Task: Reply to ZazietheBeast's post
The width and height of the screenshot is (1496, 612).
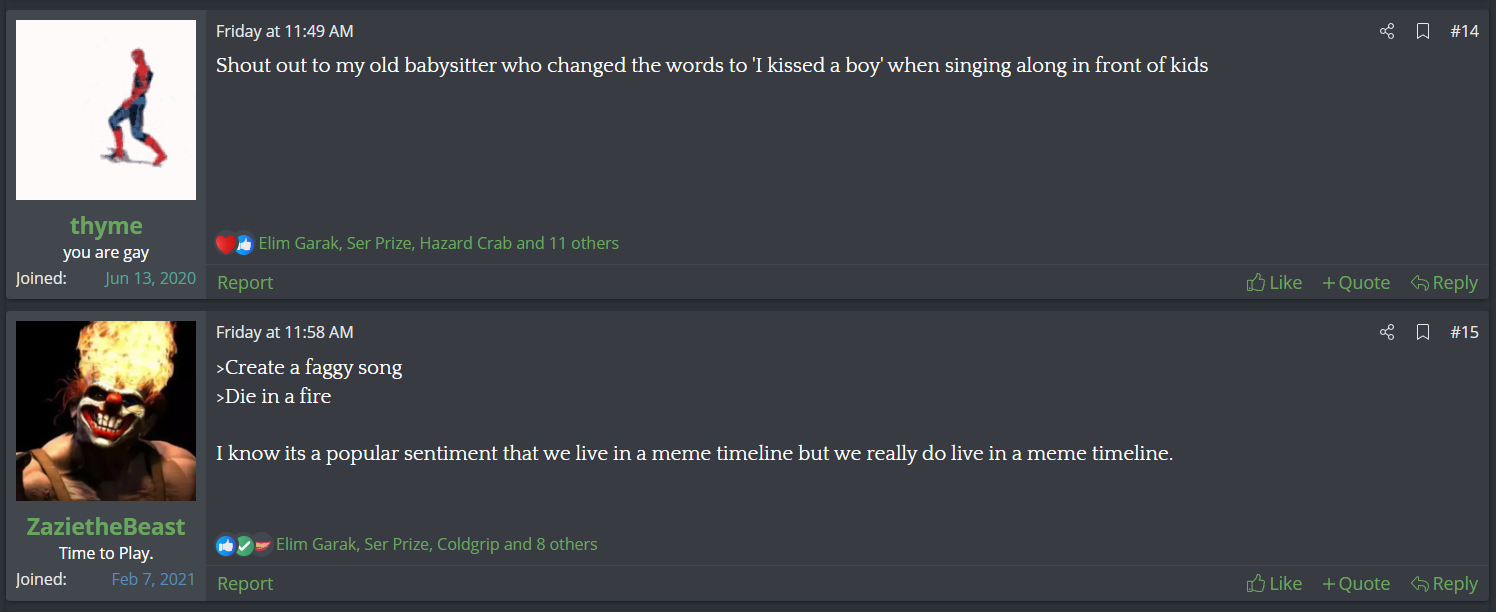Action: [1444, 584]
